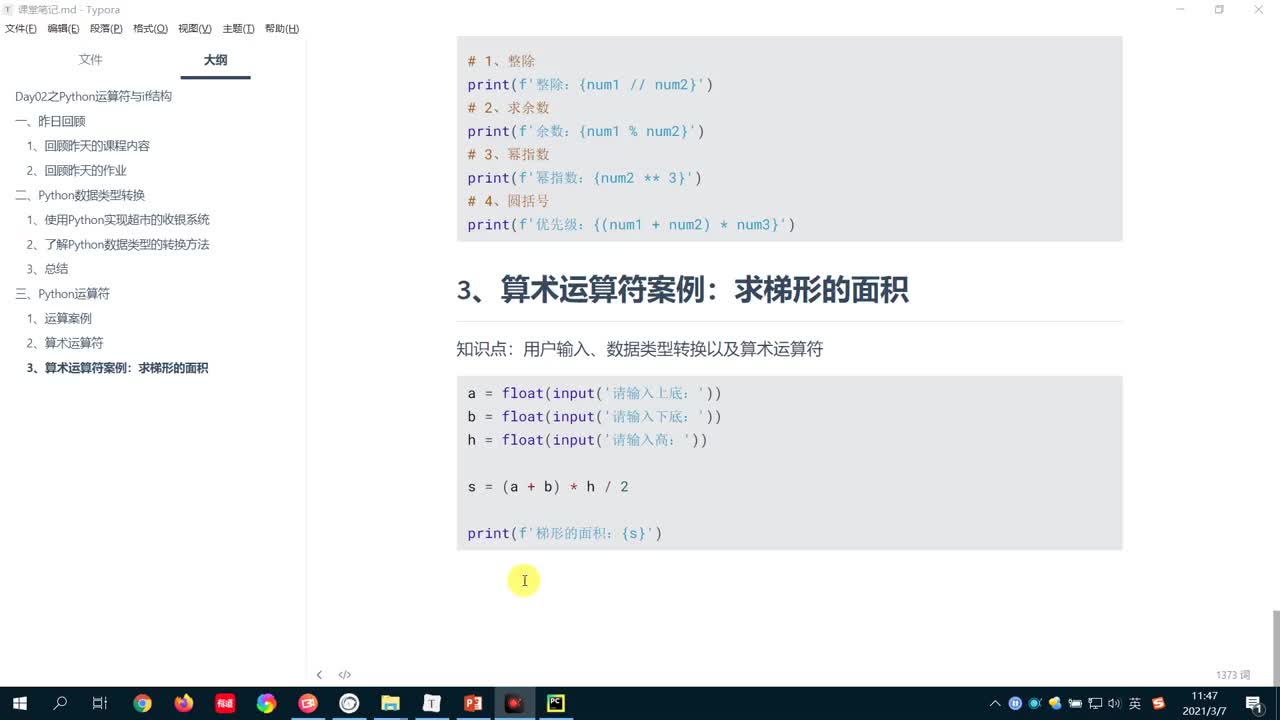Open the network tray icon
The image size is (1280, 720).
pos(1095,703)
